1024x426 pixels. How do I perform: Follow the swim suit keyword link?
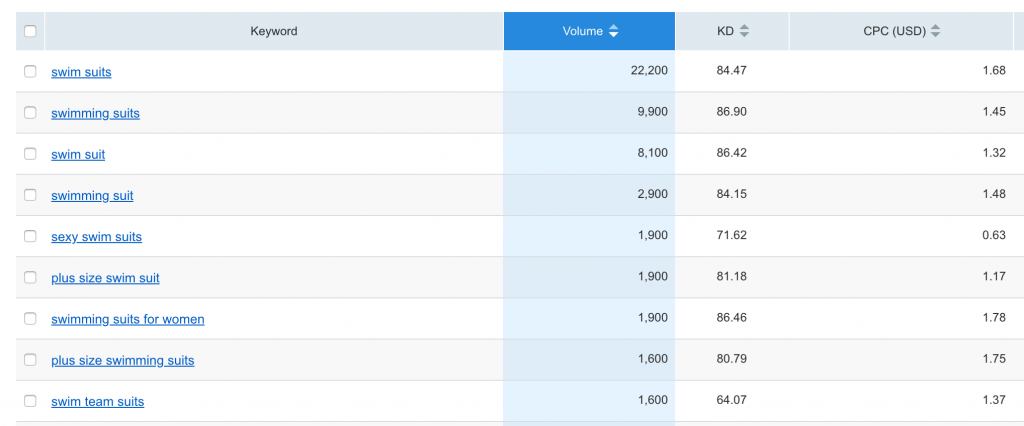click(78, 155)
